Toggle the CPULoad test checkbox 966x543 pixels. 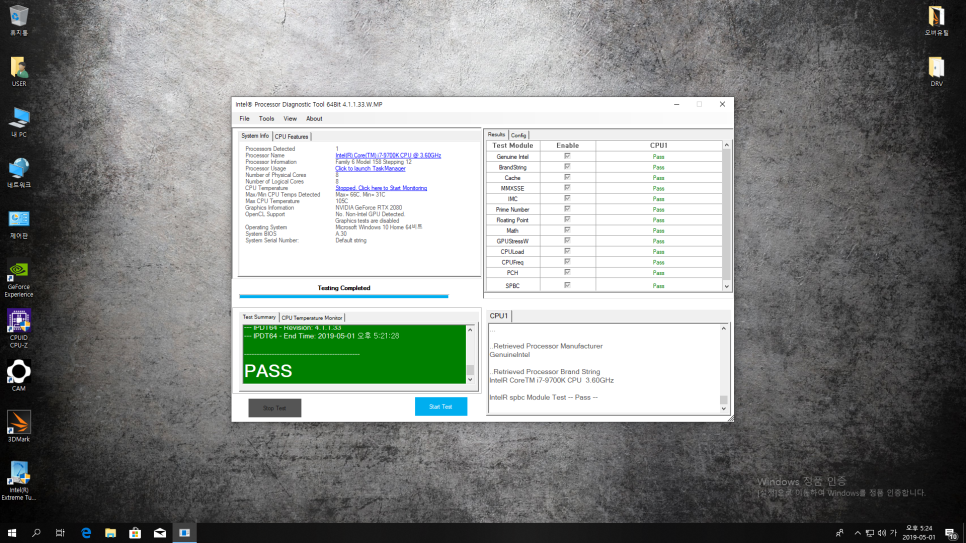coord(567,251)
